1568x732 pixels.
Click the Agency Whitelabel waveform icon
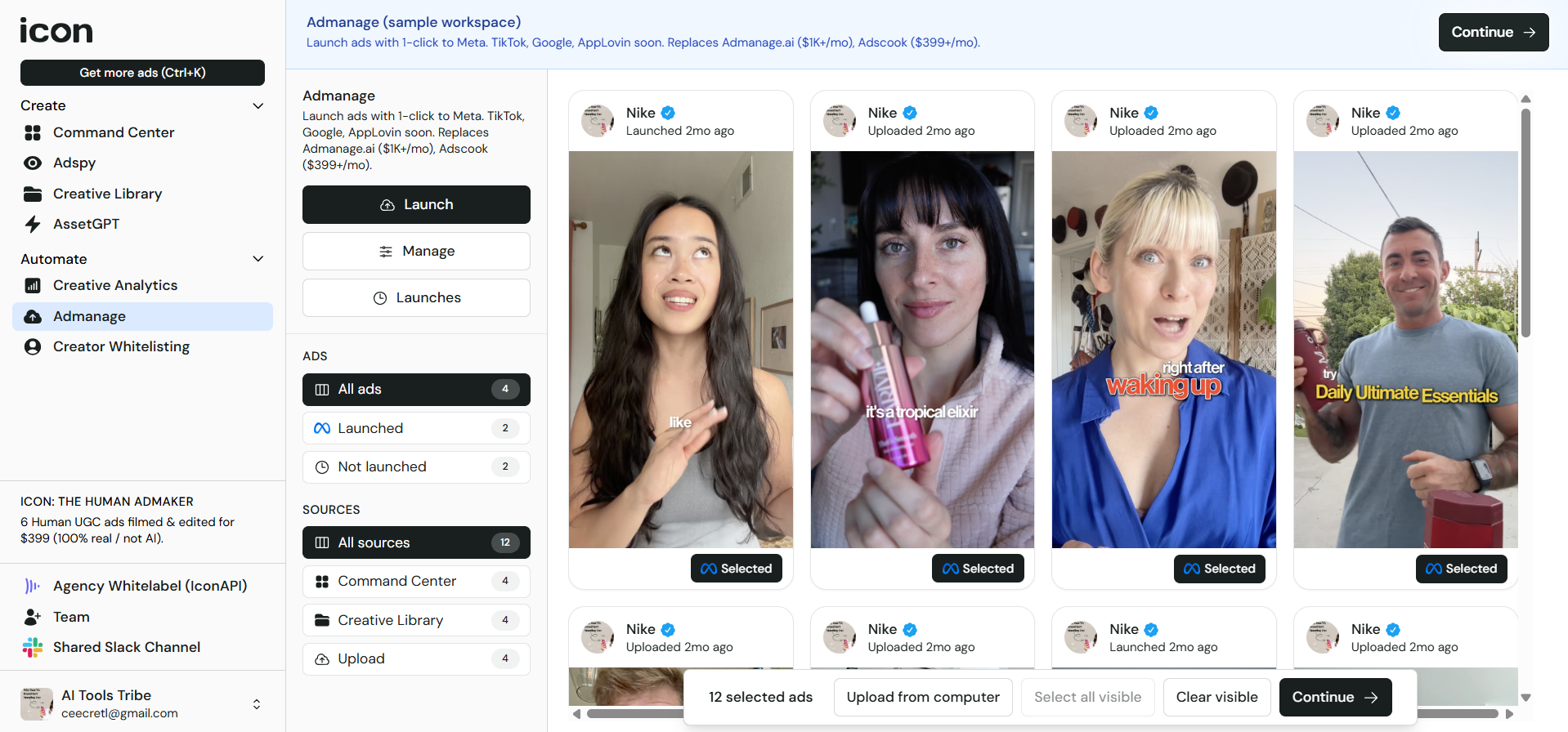33,586
